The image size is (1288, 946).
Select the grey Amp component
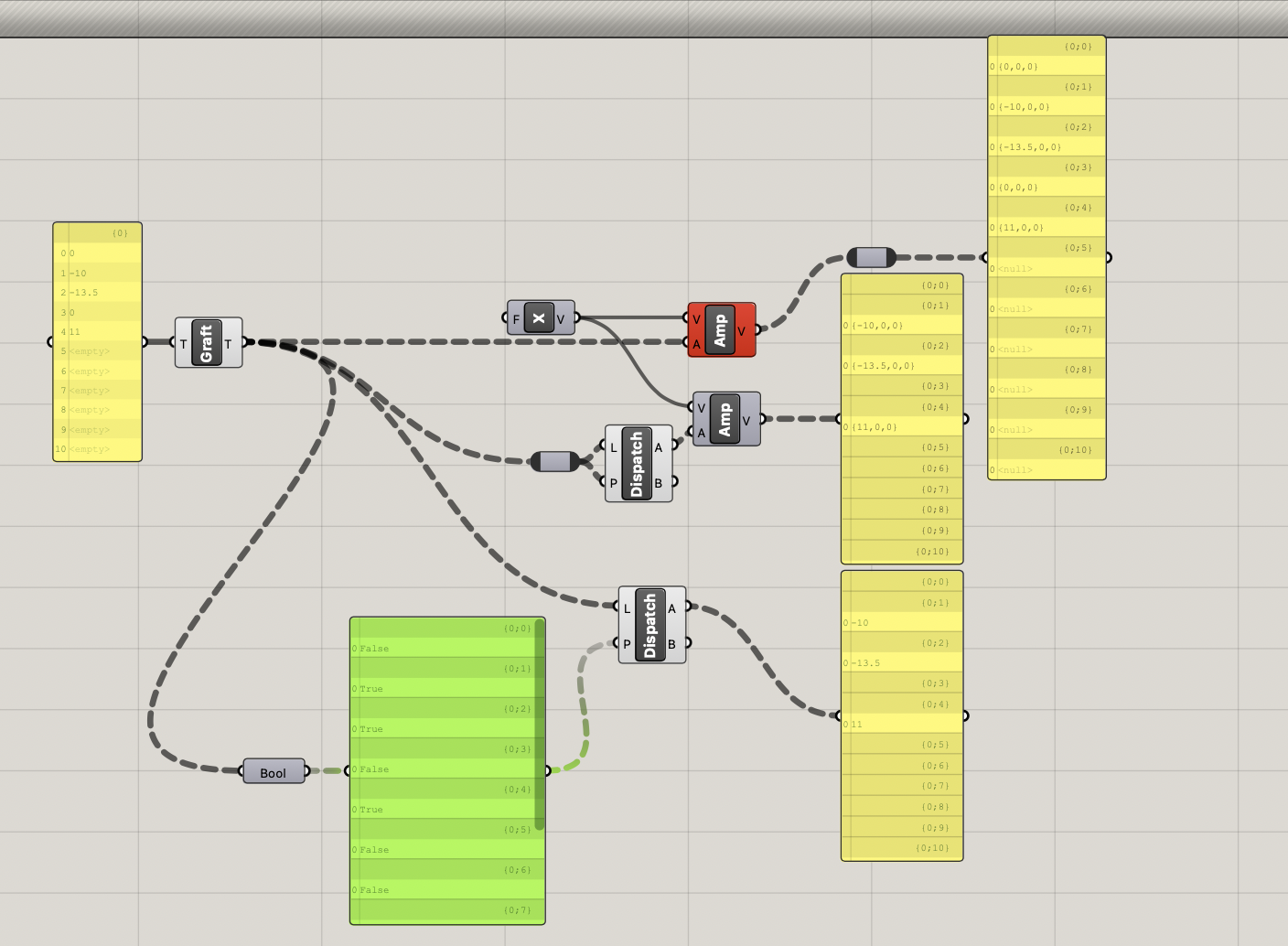click(726, 419)
